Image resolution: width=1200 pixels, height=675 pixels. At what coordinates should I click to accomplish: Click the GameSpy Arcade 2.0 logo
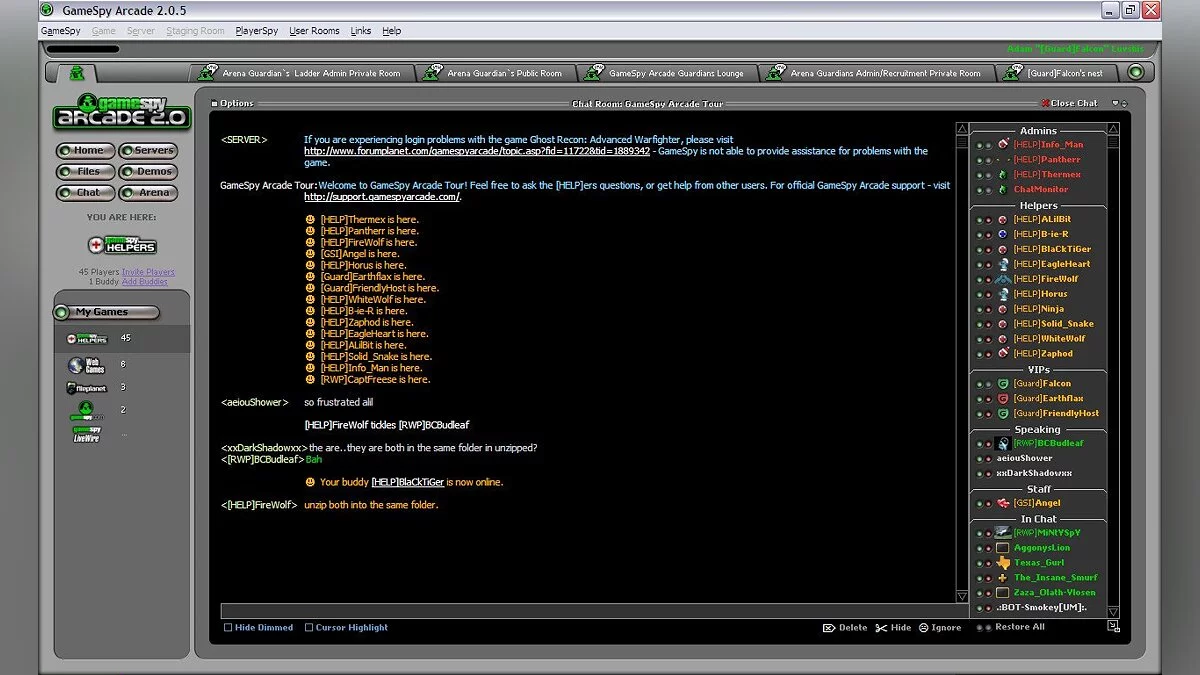122,111
